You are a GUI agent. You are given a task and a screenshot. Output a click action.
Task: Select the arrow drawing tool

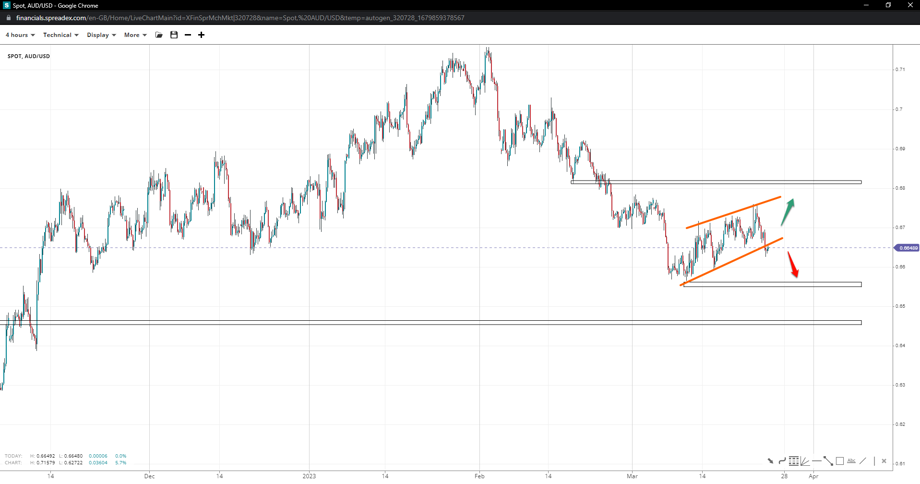[x=770, y=461]
